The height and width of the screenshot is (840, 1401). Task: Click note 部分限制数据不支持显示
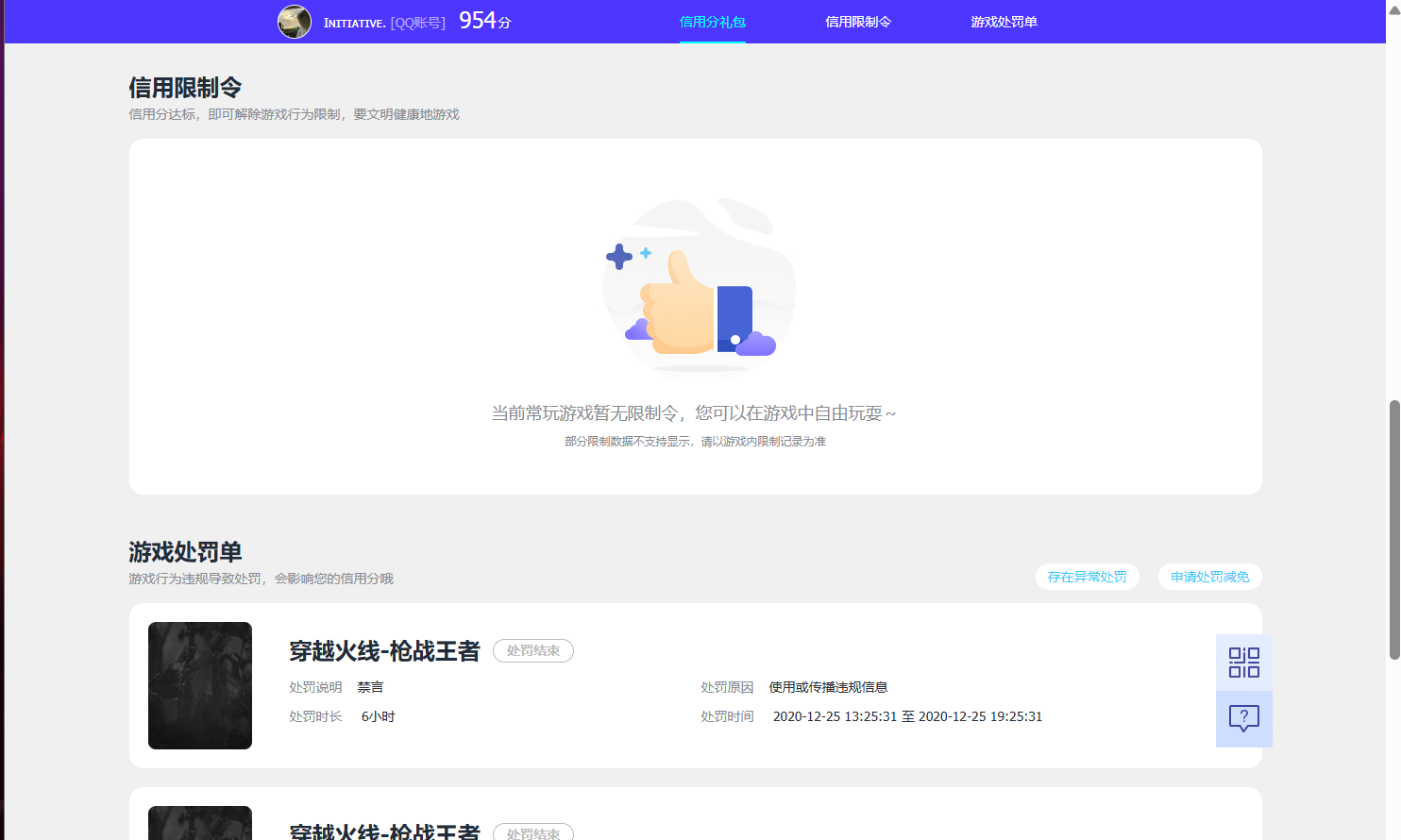[x=628, y=442]
